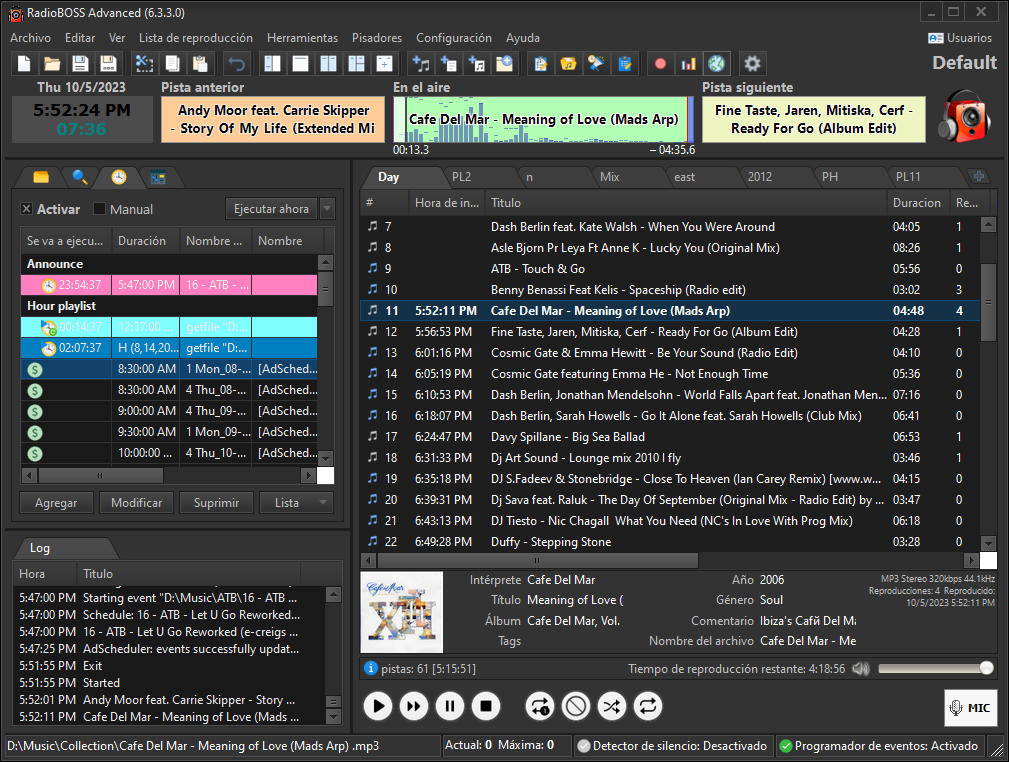Switch to the 2012 playlist tab

click(760, 176)
